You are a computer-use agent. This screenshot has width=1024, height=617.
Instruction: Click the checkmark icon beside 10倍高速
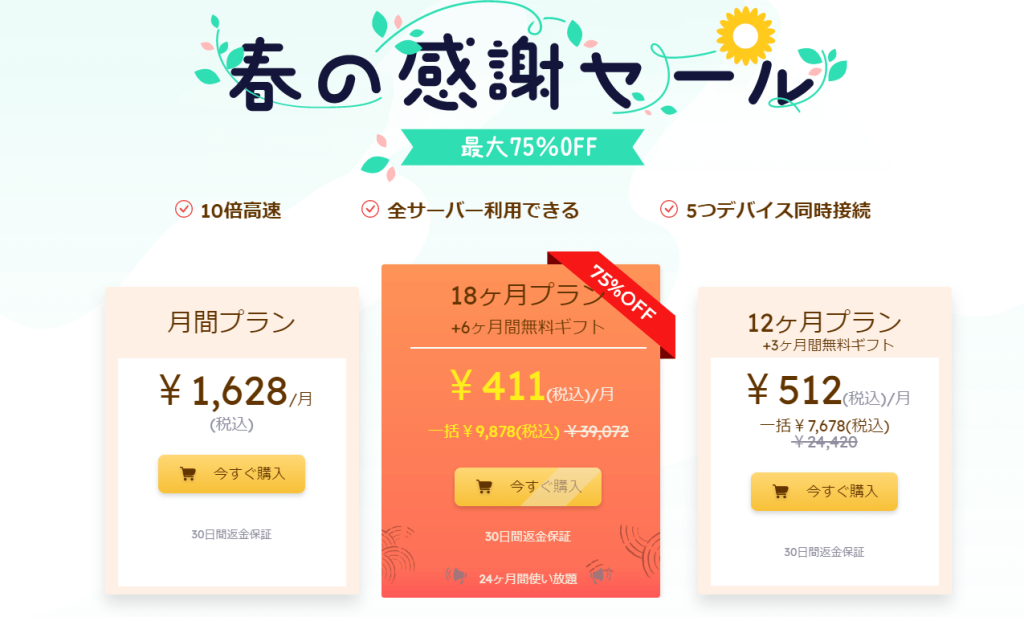(x=183, y=209)
